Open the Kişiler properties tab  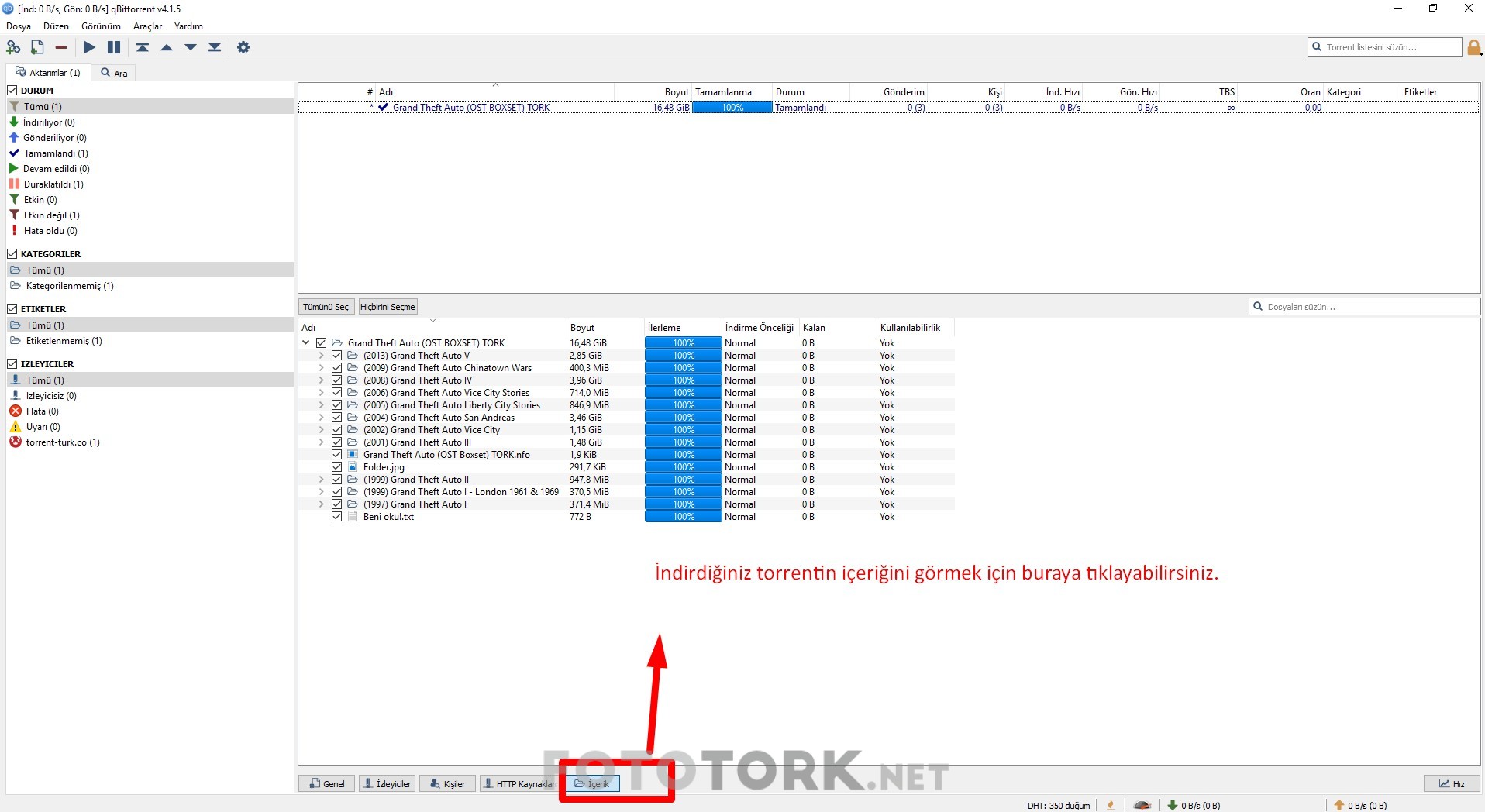pos(447,784)
